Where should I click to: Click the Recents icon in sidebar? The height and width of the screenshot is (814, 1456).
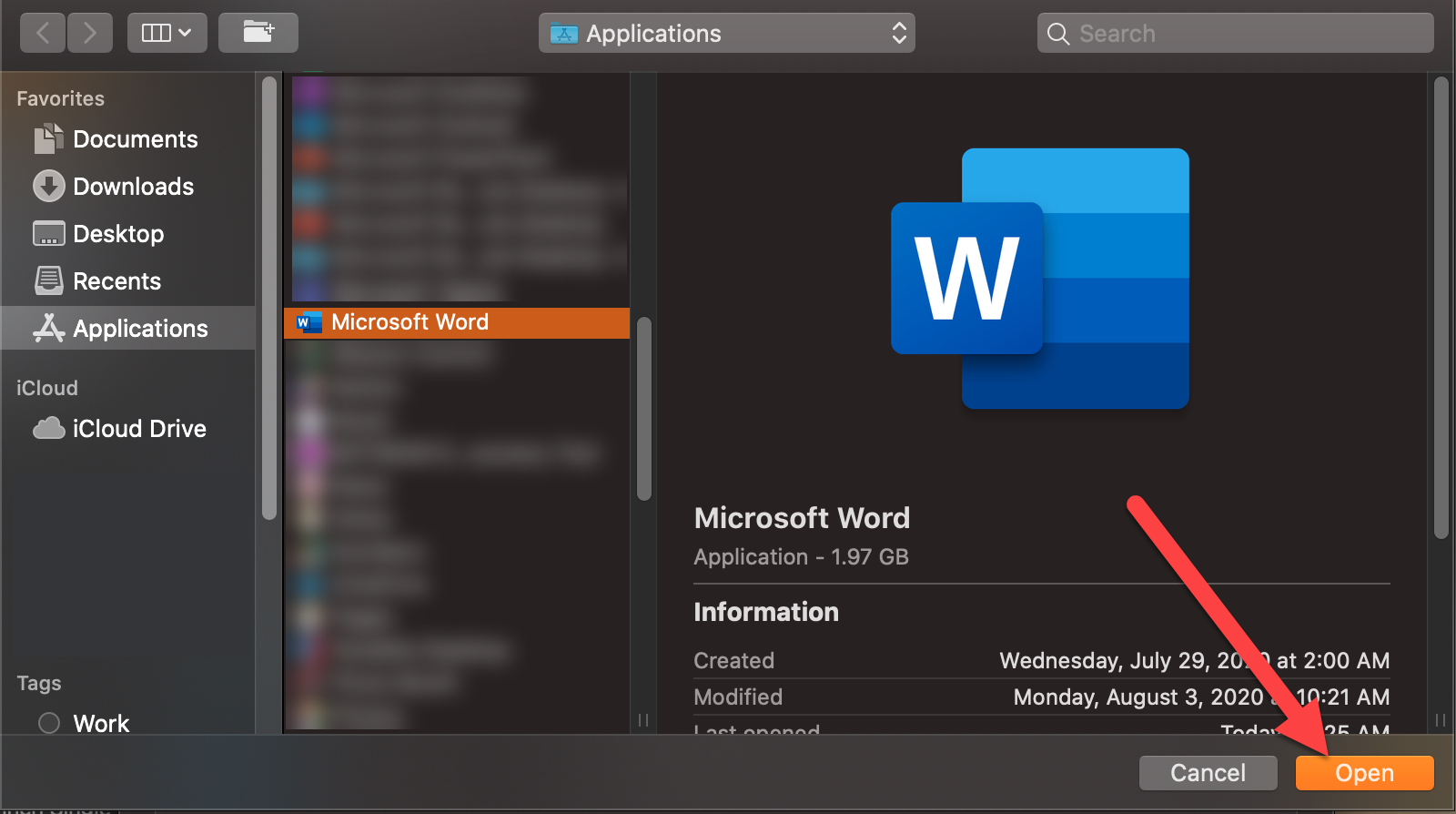[x=48, y=281]
